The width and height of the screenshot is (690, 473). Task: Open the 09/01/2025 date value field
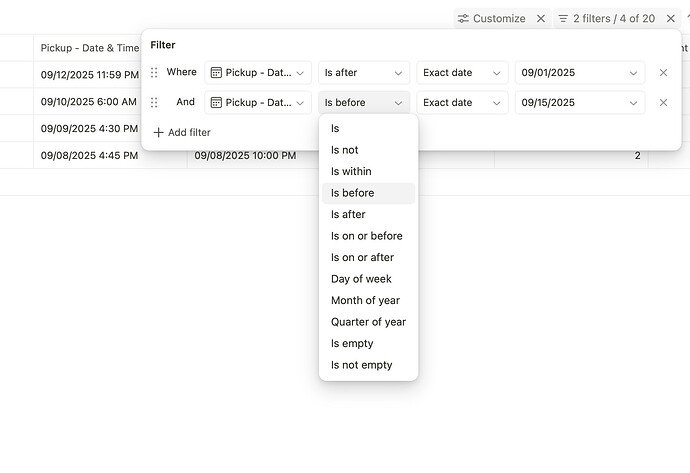point(580,73)
